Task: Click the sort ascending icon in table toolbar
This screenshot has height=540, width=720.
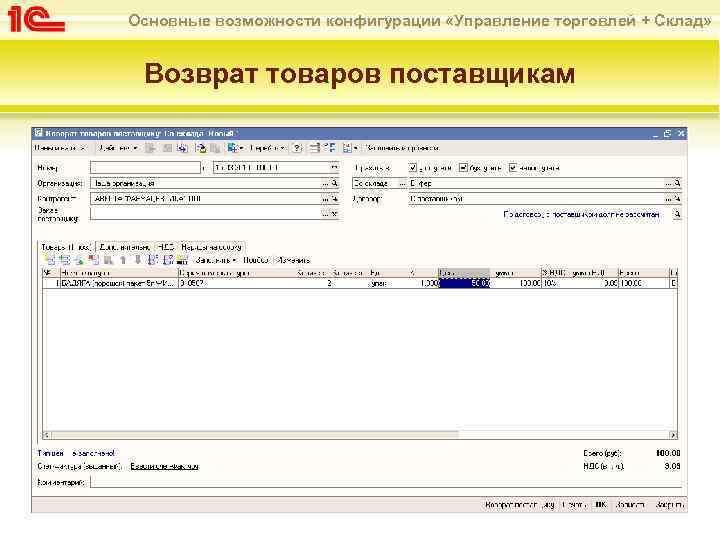Action: (153, 260)
